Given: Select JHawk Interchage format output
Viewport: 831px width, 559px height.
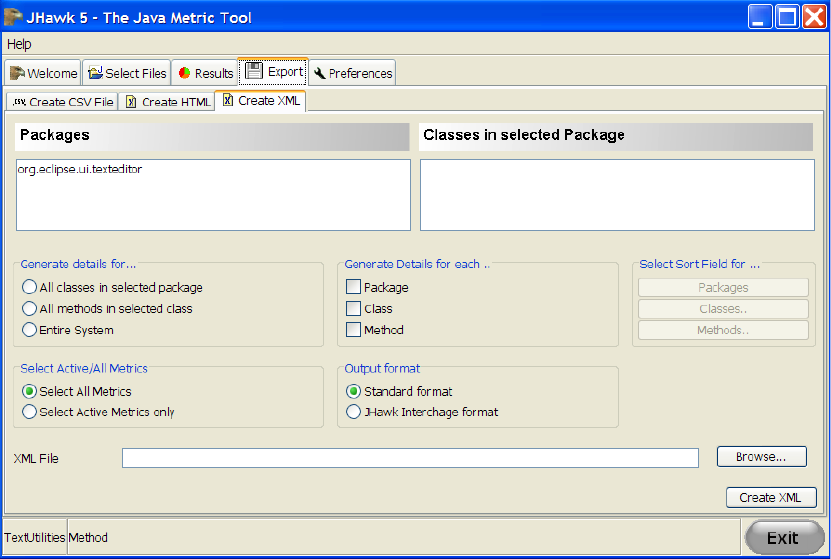Looking at the screenshot, I should click(422, 412).
